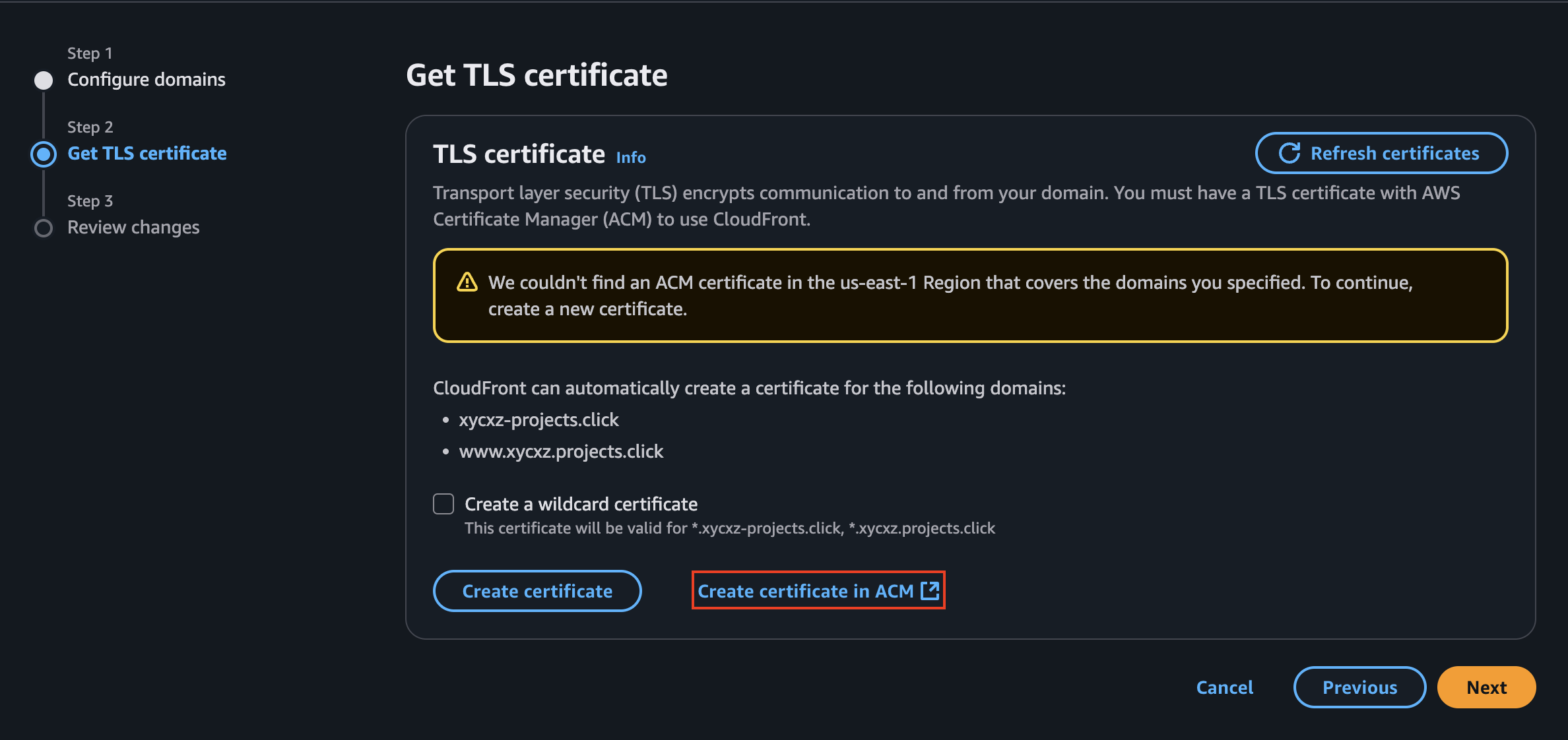The height and width of the screenshot is (740, 1568).
Task: Click the highlighted circle indicator for Step 2
Action: point(44,154)
